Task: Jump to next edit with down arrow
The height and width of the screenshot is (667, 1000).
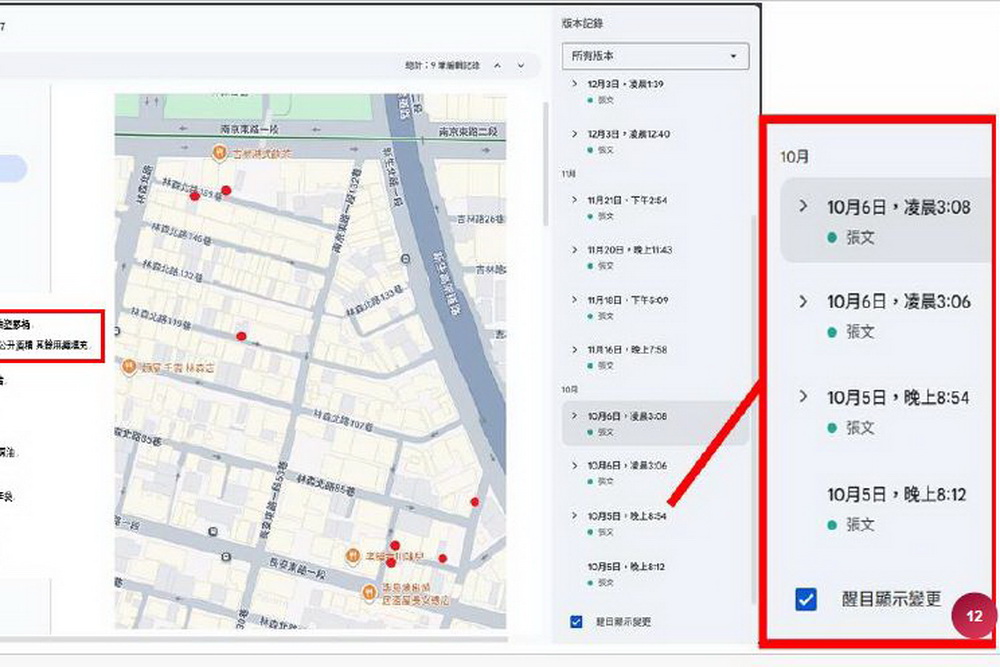Action: coord(521,66)
